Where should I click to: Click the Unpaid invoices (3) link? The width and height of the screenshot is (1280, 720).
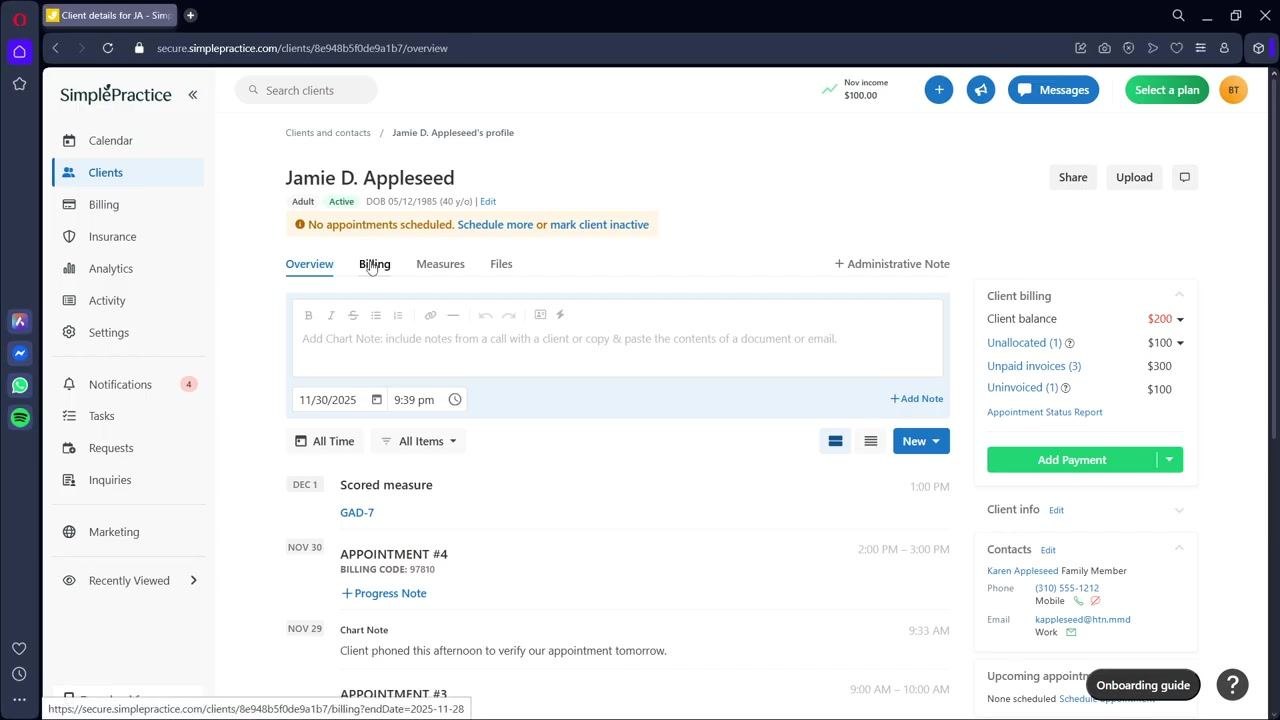1034,366
